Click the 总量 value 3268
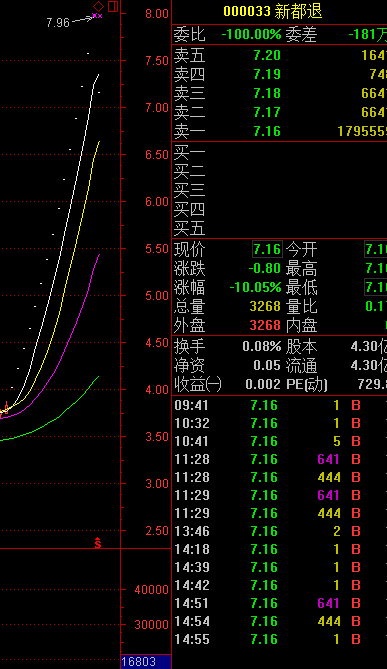The image size is (387, 669). point(265,306)
